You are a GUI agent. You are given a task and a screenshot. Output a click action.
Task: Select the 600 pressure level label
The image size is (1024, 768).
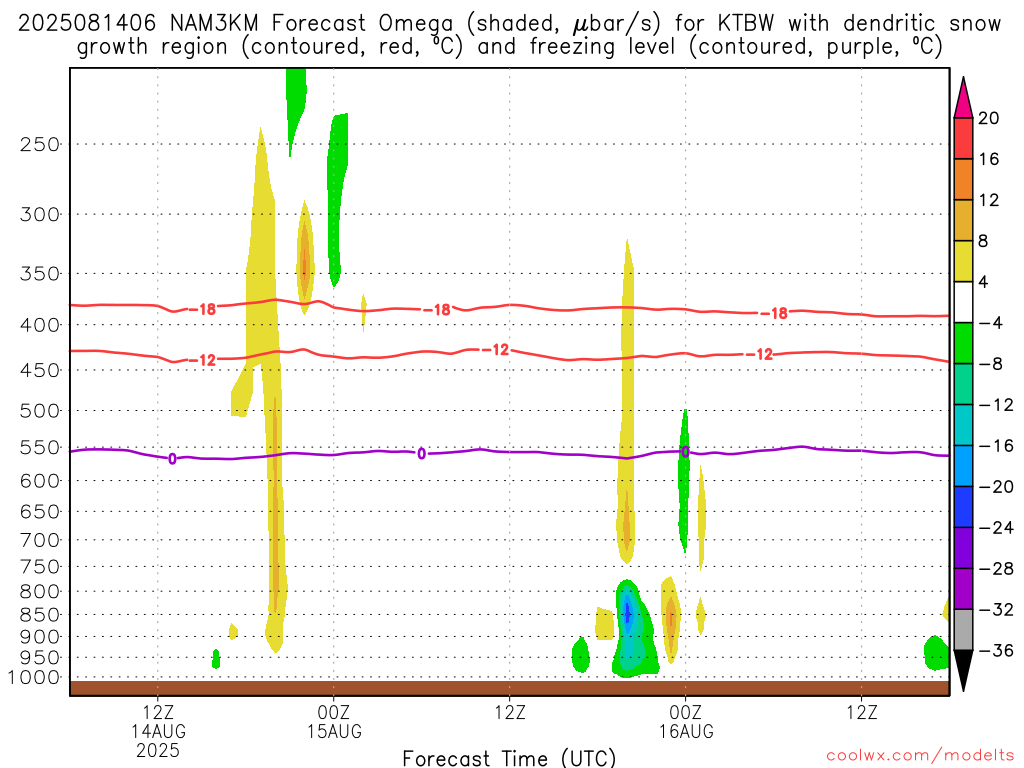(40, 481)
